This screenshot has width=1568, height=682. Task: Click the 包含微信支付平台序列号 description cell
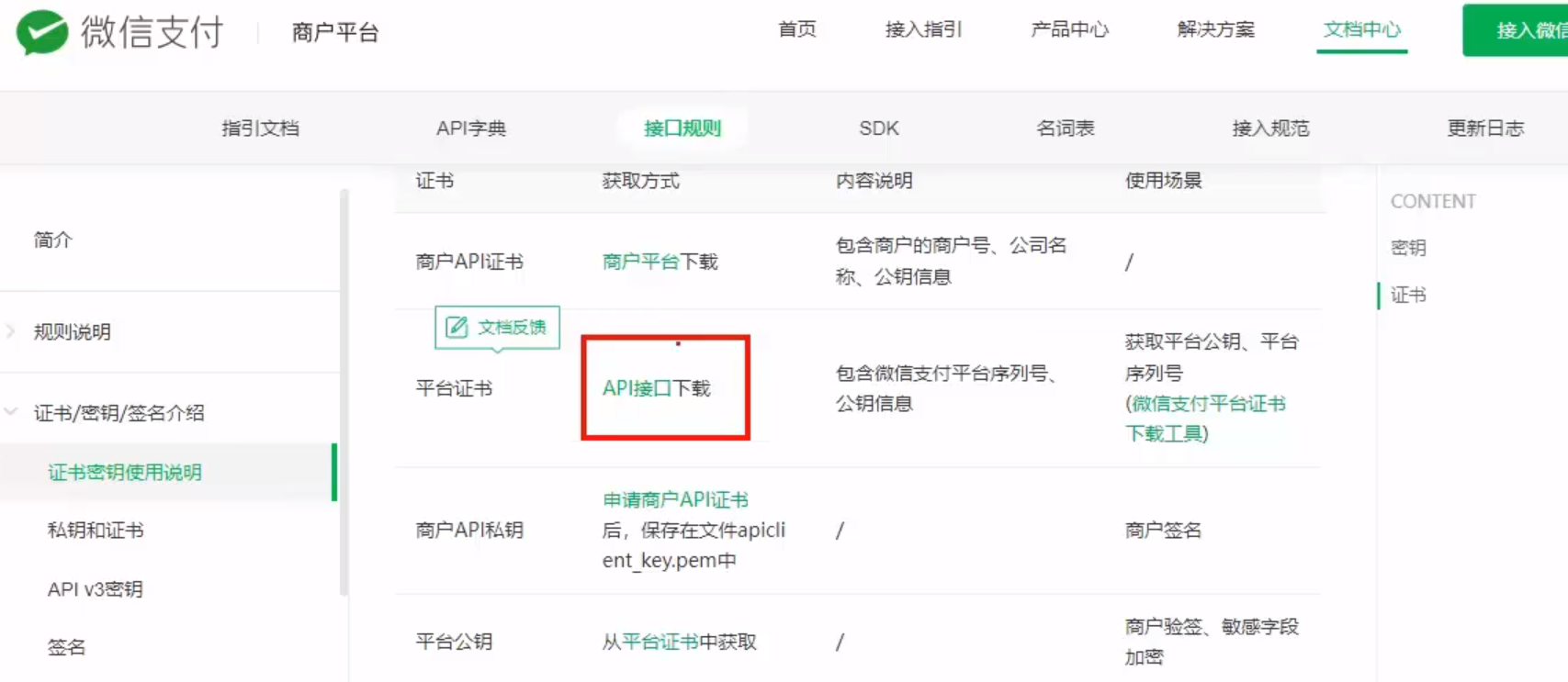946,388
